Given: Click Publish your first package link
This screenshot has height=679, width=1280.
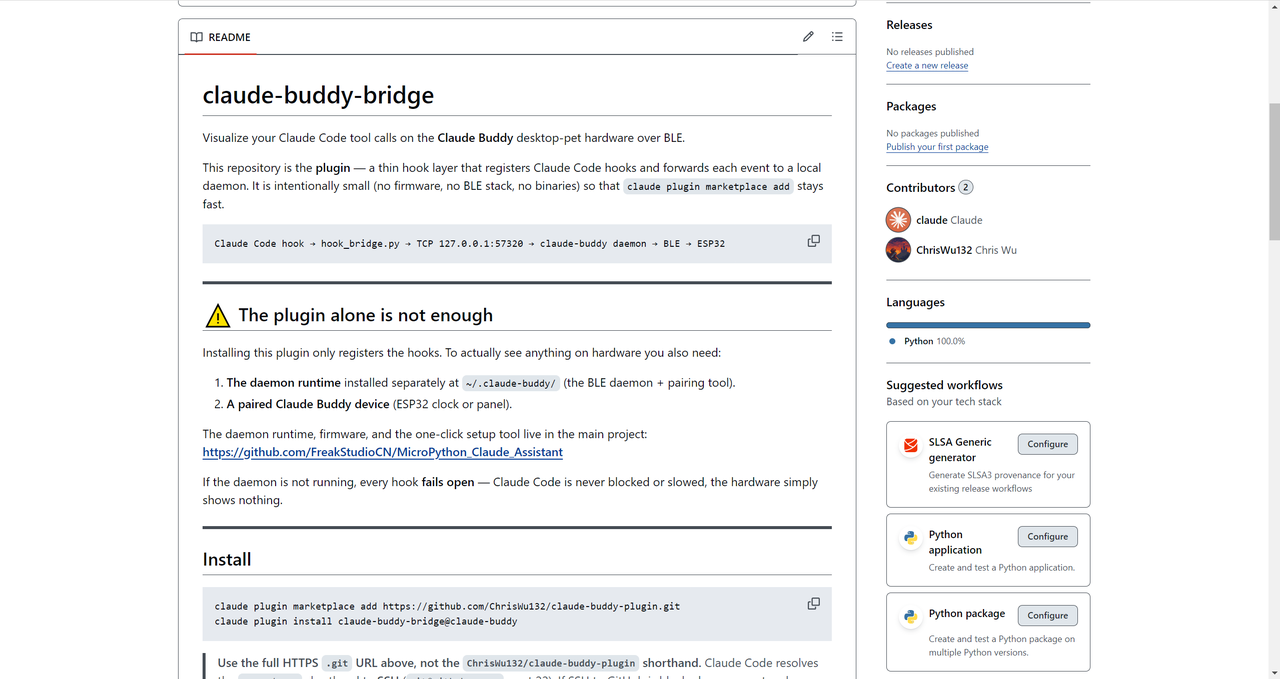Looking at the screenshot, I should point(937,147).
